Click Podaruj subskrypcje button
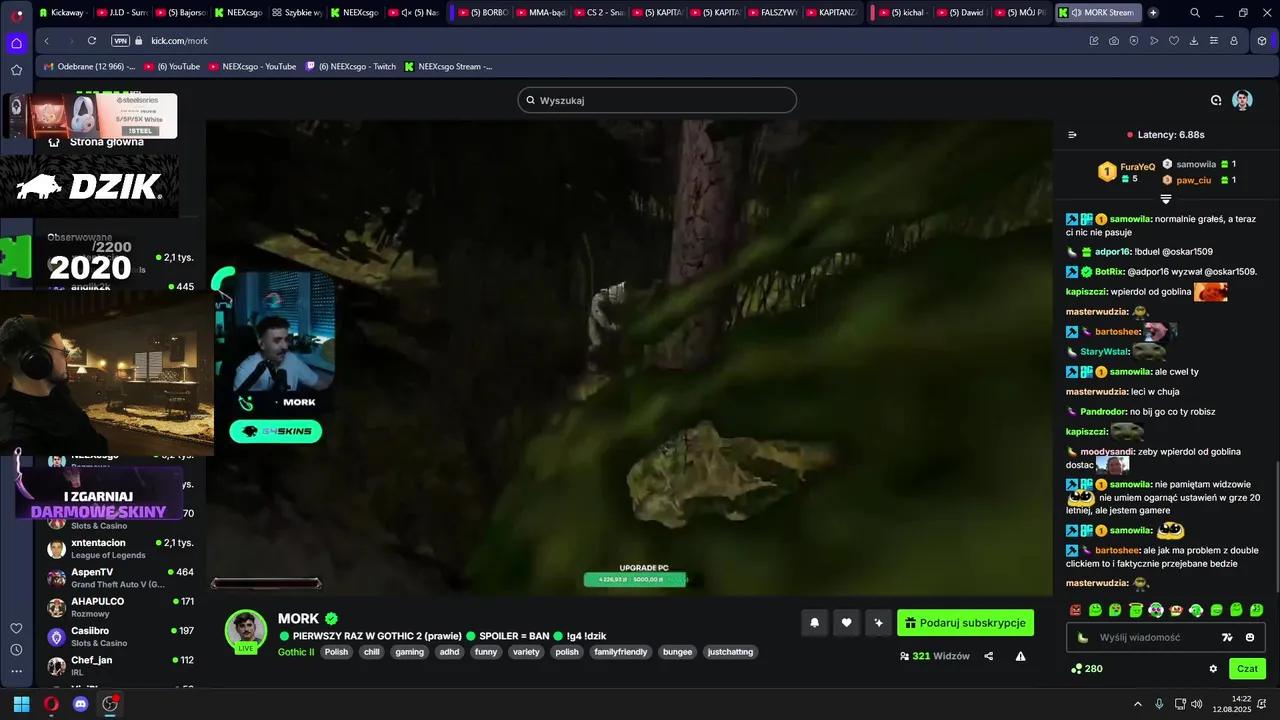This screenshot has height=720, width=1280. pyautogui.click(x=965, y=623)
